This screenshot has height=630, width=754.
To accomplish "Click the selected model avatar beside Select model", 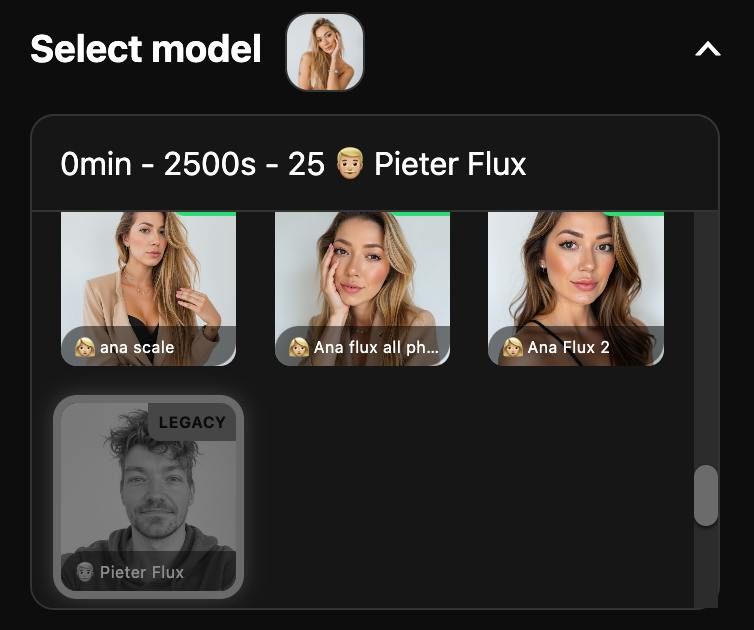I will pyautogui.click(x=325, y=52).
